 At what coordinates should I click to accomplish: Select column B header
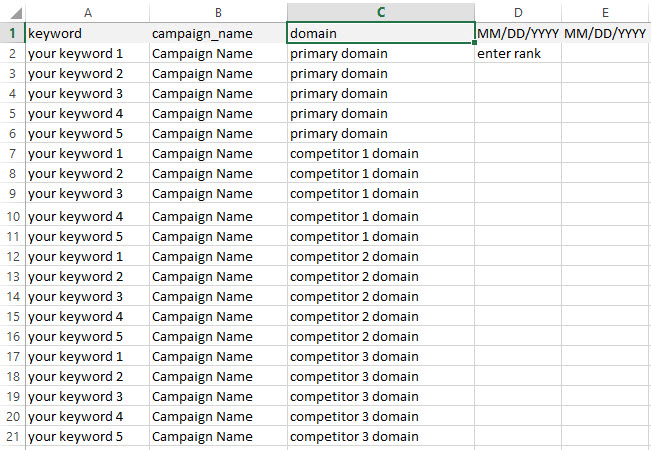pyautogui.click(x=218, y=11)
